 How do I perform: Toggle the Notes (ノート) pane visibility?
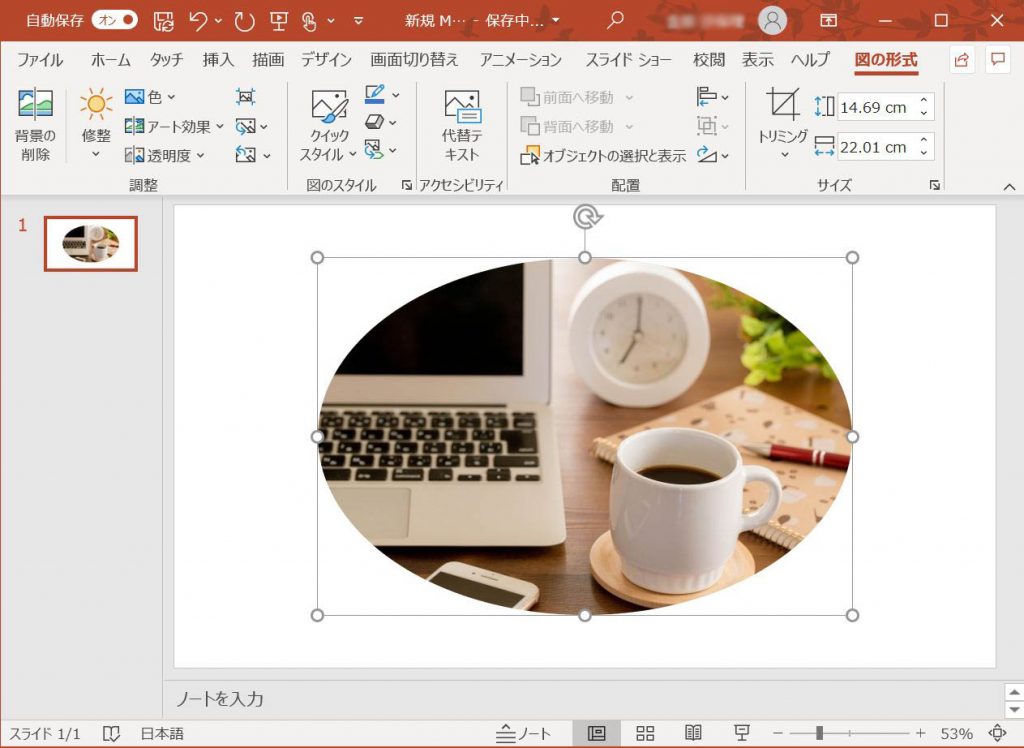pyautogui.click(x=524, y=732)
